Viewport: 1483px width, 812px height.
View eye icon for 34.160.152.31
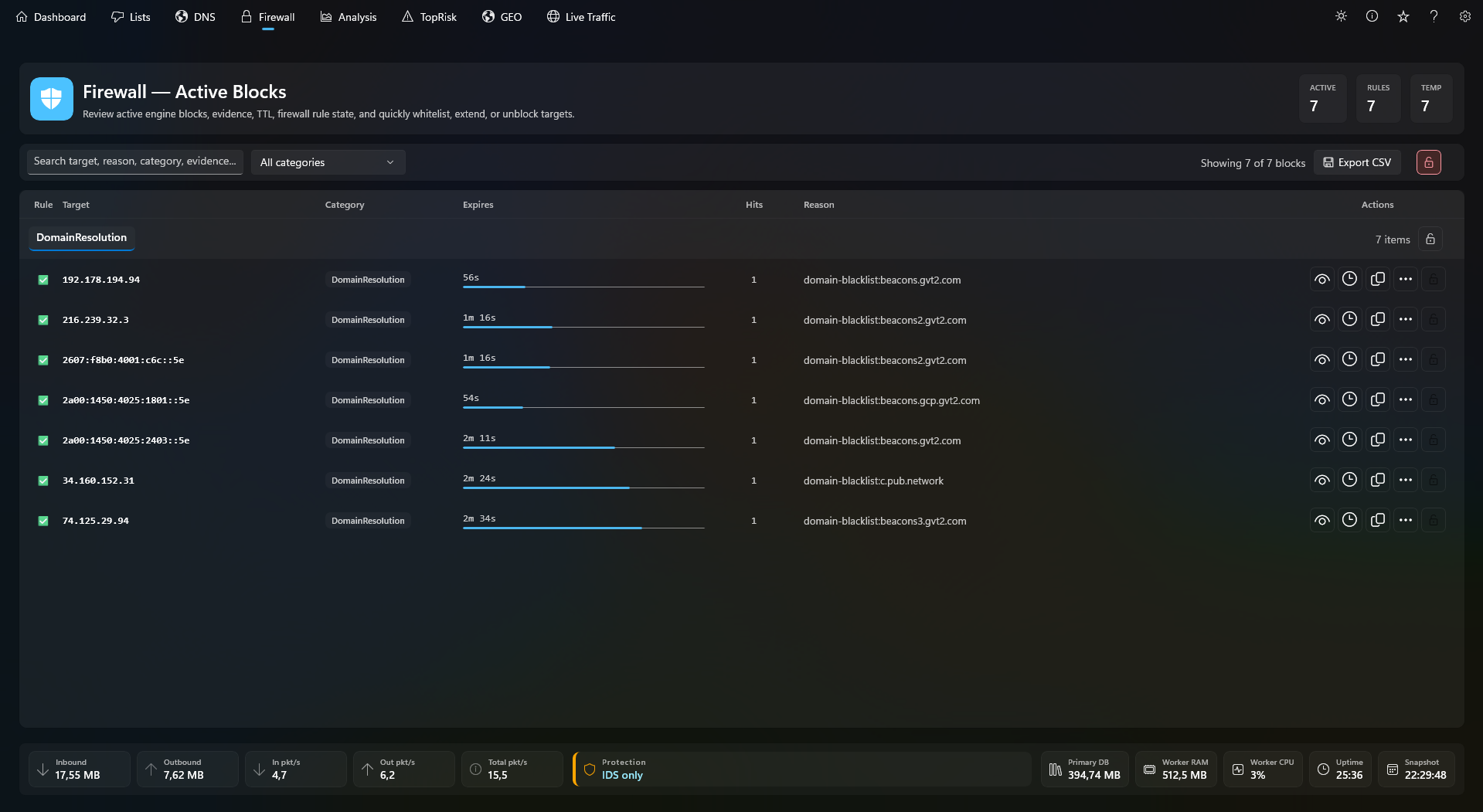click(x=1322, y=480)
